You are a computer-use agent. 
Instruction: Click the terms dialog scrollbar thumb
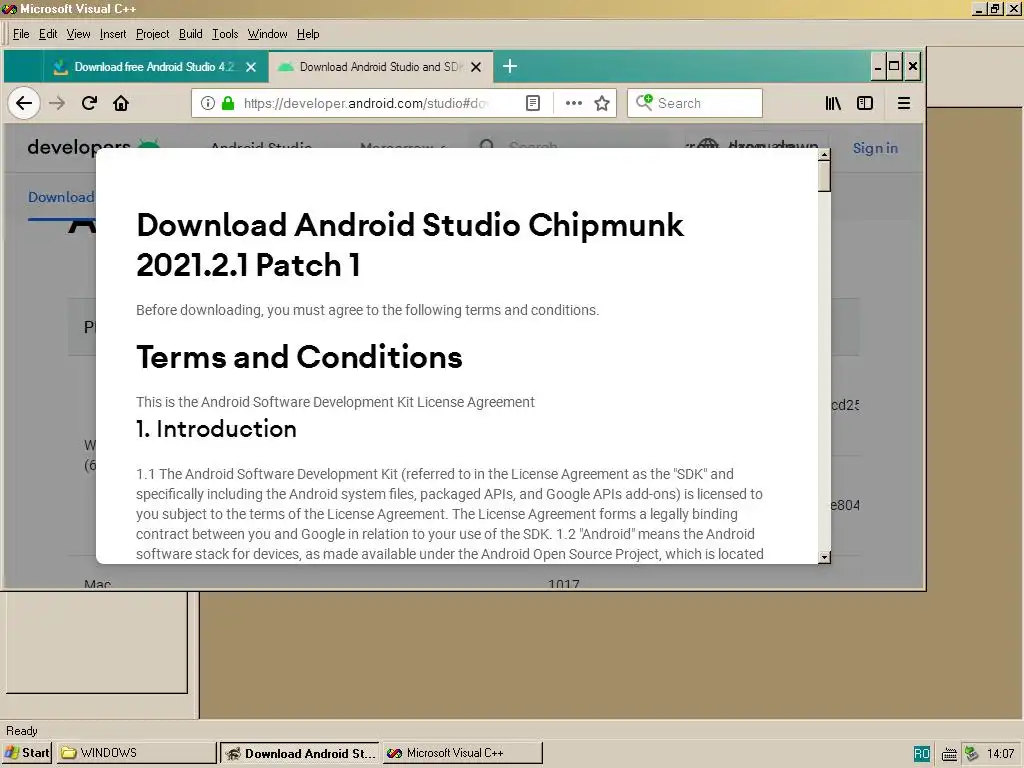coord(824,176)
